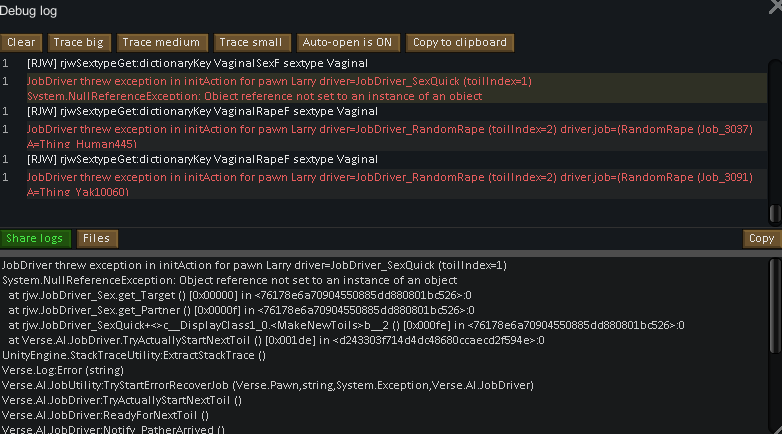
Task: Open the Files button
Action: (x=97, y=238)
